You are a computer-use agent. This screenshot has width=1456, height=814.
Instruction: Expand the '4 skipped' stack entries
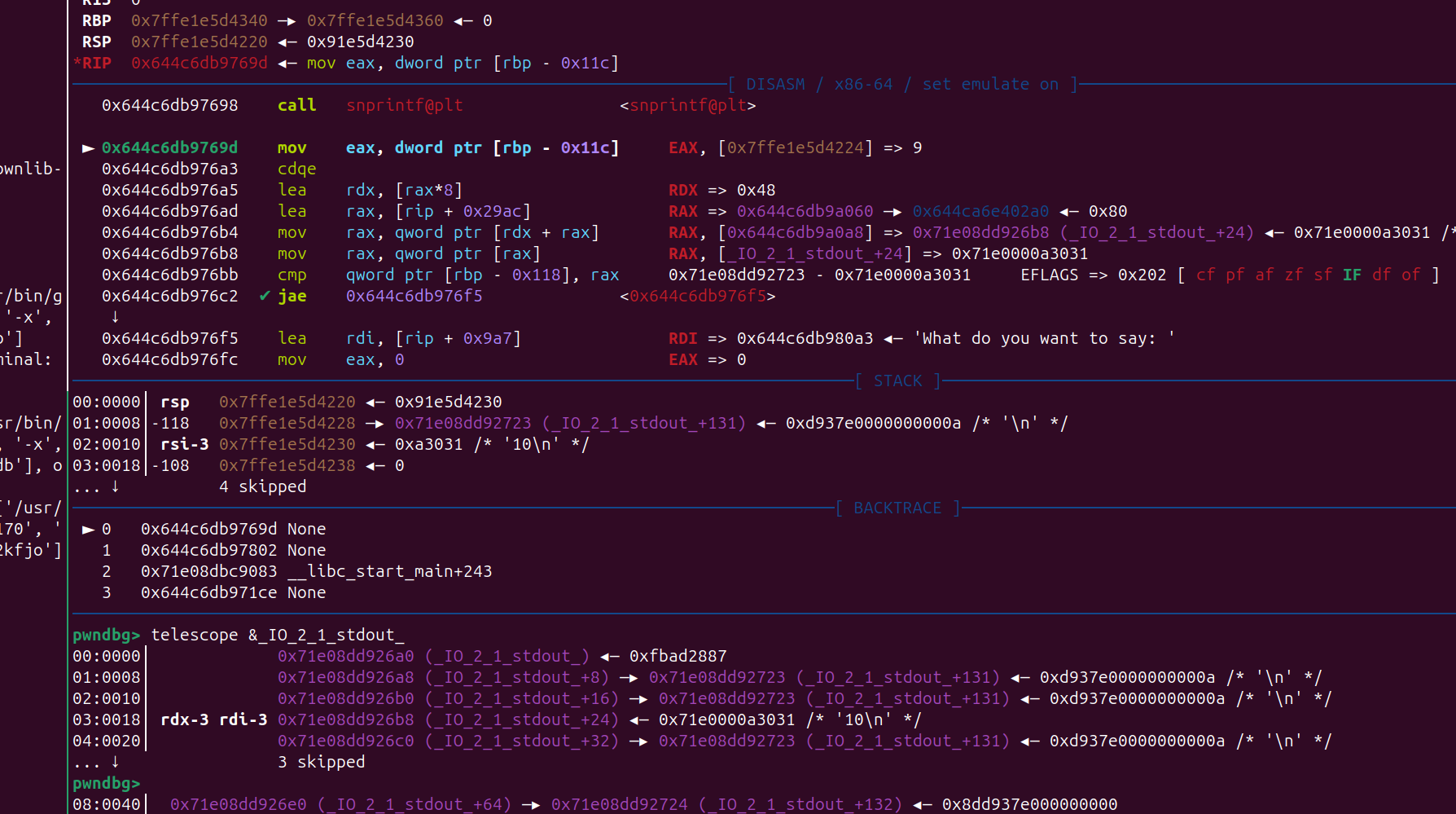tap(263, 486)
